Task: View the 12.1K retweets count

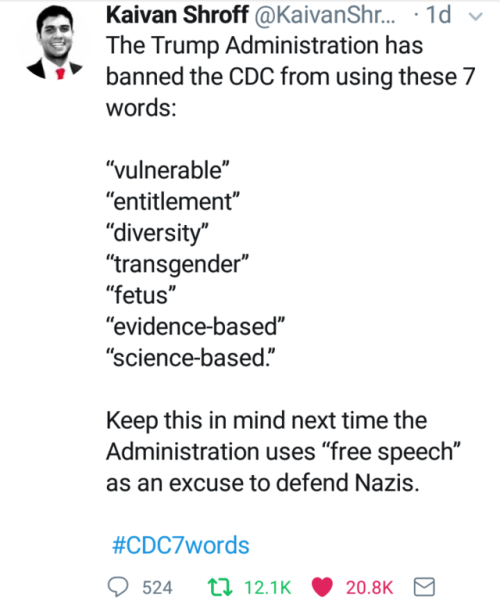Action: 268,588
